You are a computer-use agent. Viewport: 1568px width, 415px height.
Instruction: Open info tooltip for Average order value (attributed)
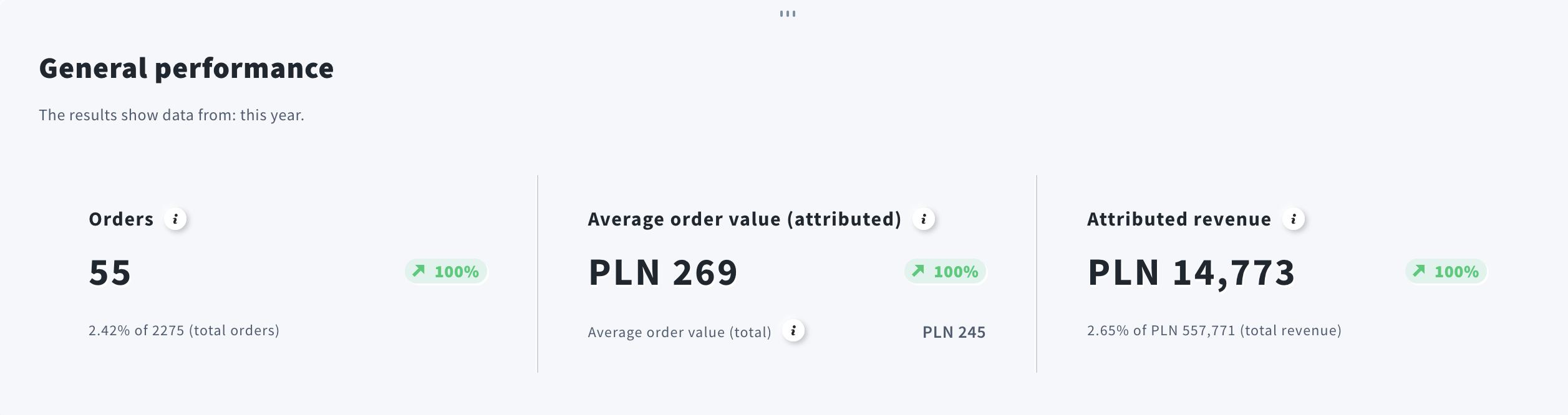point(924,219)
